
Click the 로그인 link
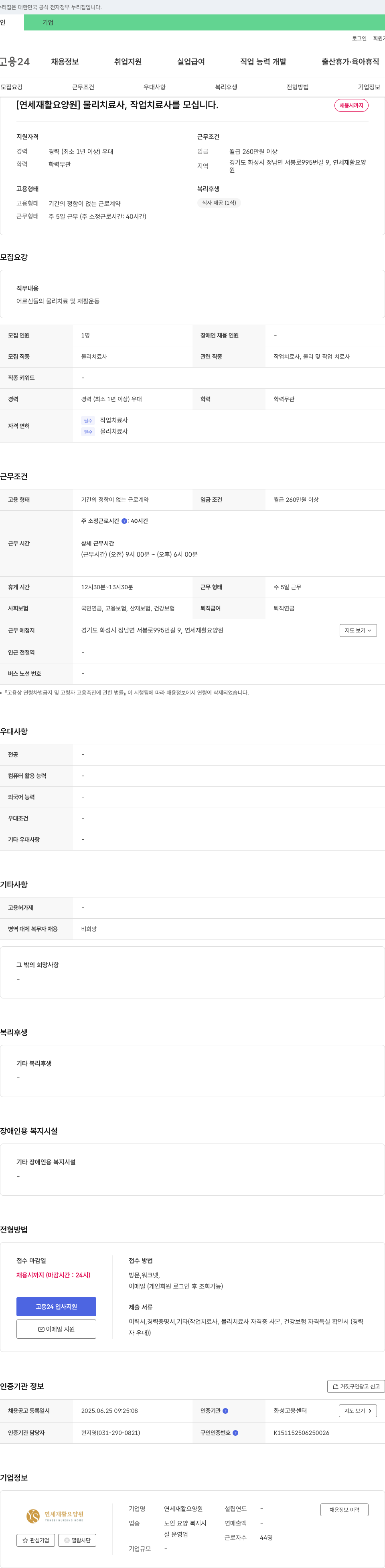click(x=359, y=38)
